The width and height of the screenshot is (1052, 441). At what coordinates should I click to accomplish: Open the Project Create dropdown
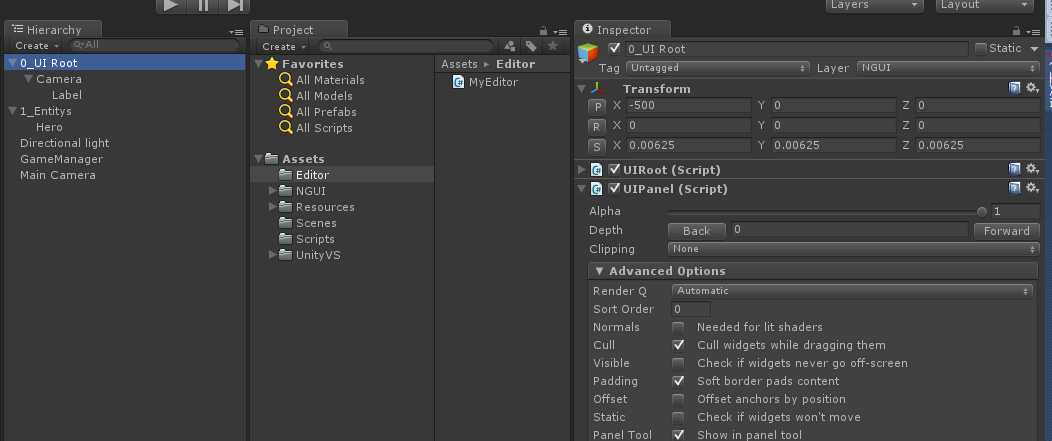284,46
